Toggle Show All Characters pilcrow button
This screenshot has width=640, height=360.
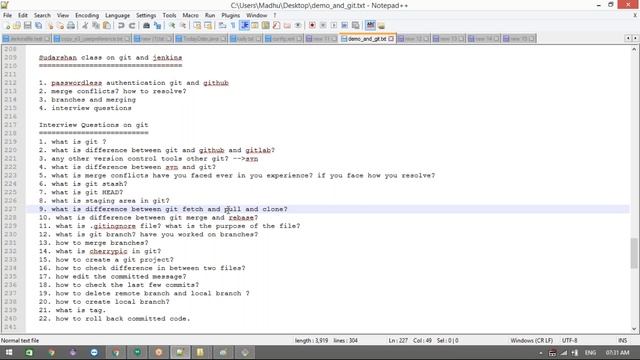pos(233,25)
